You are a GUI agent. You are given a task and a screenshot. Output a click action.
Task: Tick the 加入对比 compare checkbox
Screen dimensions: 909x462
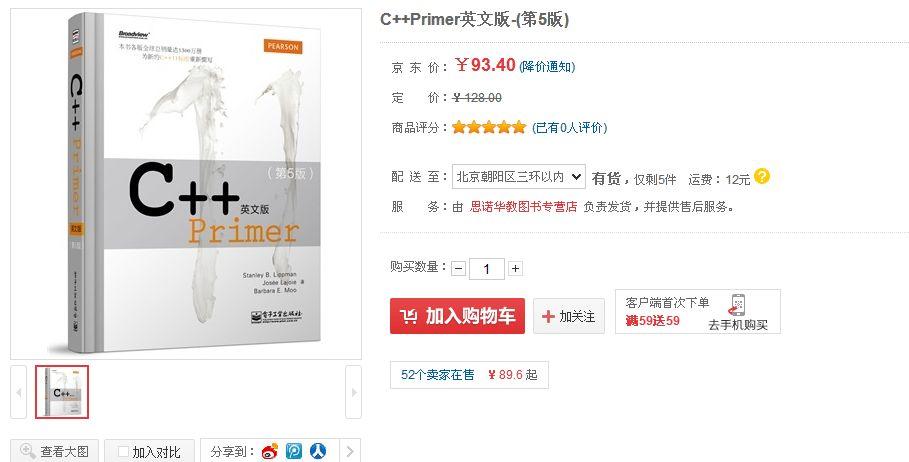122,452
